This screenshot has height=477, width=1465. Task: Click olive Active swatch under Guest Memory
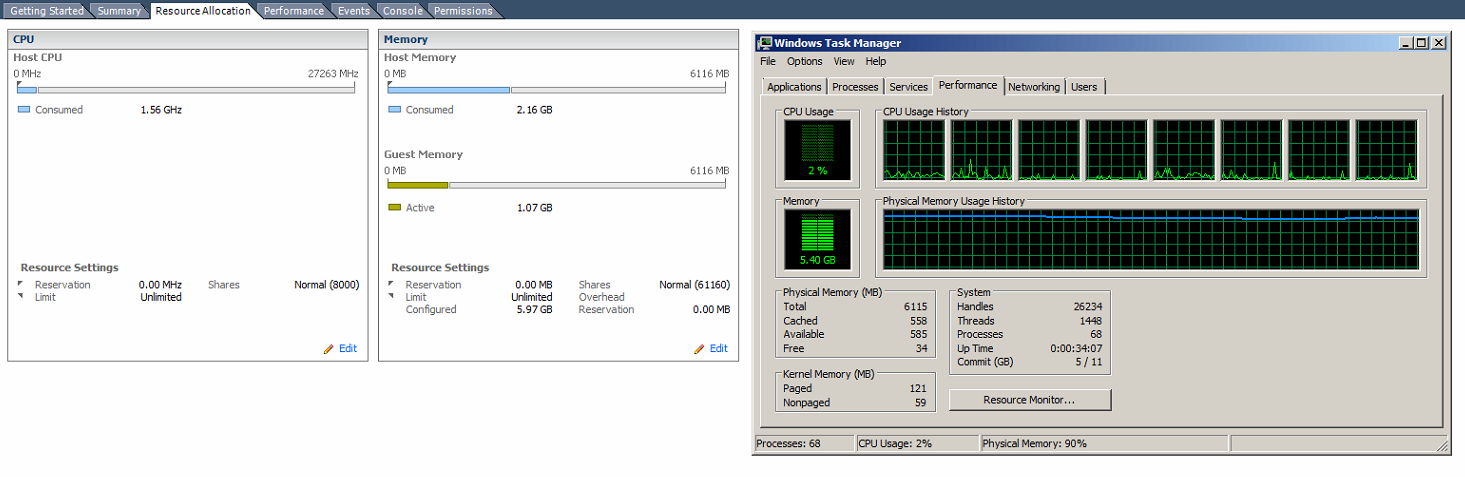394,207
